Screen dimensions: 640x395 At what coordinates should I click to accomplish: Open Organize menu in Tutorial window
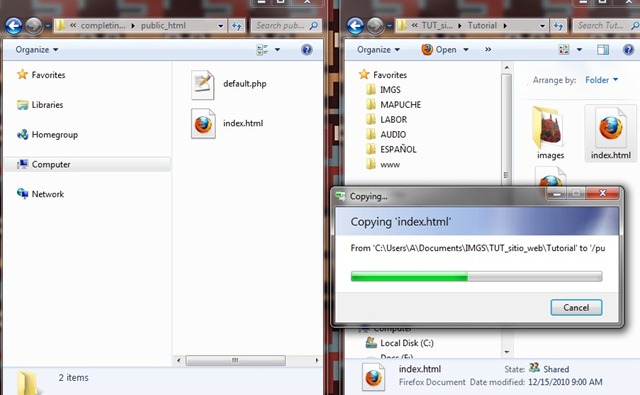(378, 50)
